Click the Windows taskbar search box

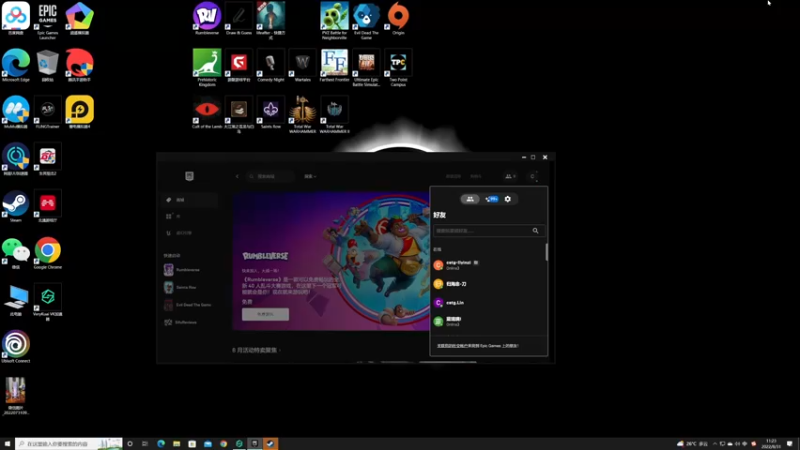(69, 444)
